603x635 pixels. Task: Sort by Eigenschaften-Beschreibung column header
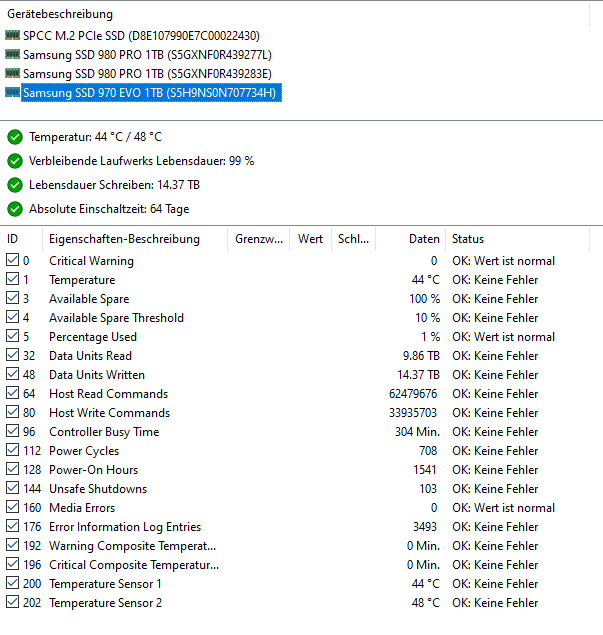click(135, 239)
